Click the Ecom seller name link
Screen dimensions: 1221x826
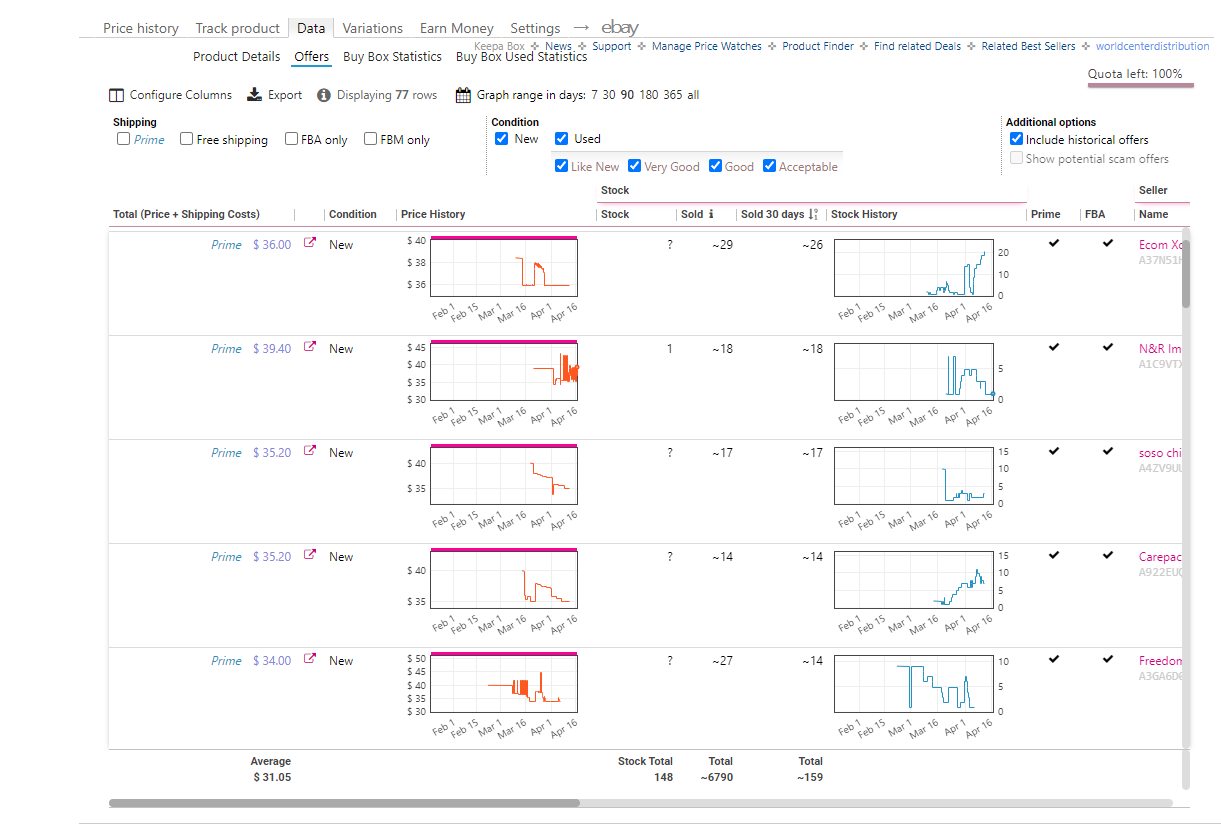[1161, 245]
